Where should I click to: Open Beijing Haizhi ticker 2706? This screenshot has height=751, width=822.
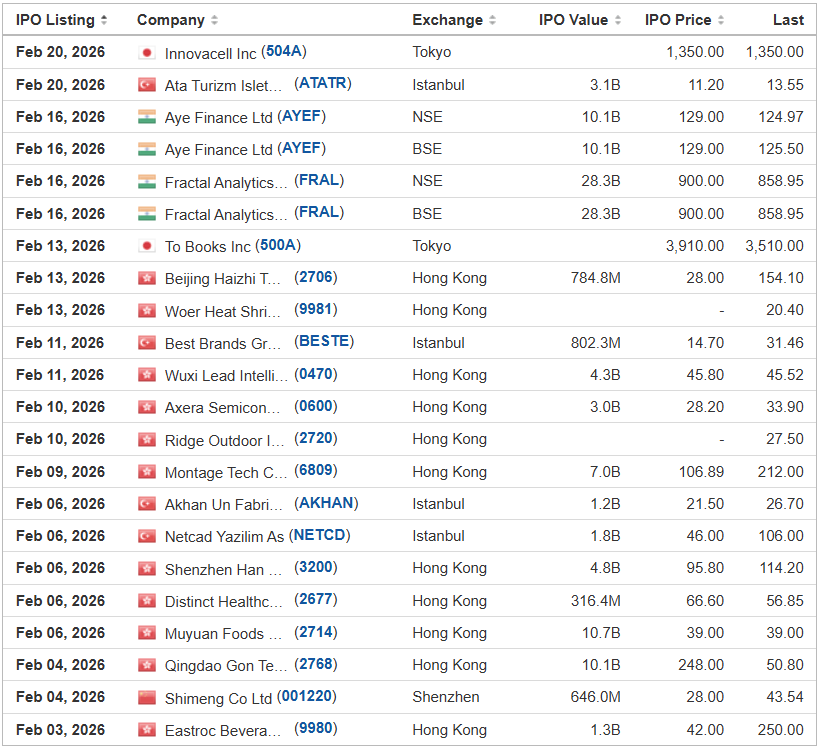click(316, 277)
